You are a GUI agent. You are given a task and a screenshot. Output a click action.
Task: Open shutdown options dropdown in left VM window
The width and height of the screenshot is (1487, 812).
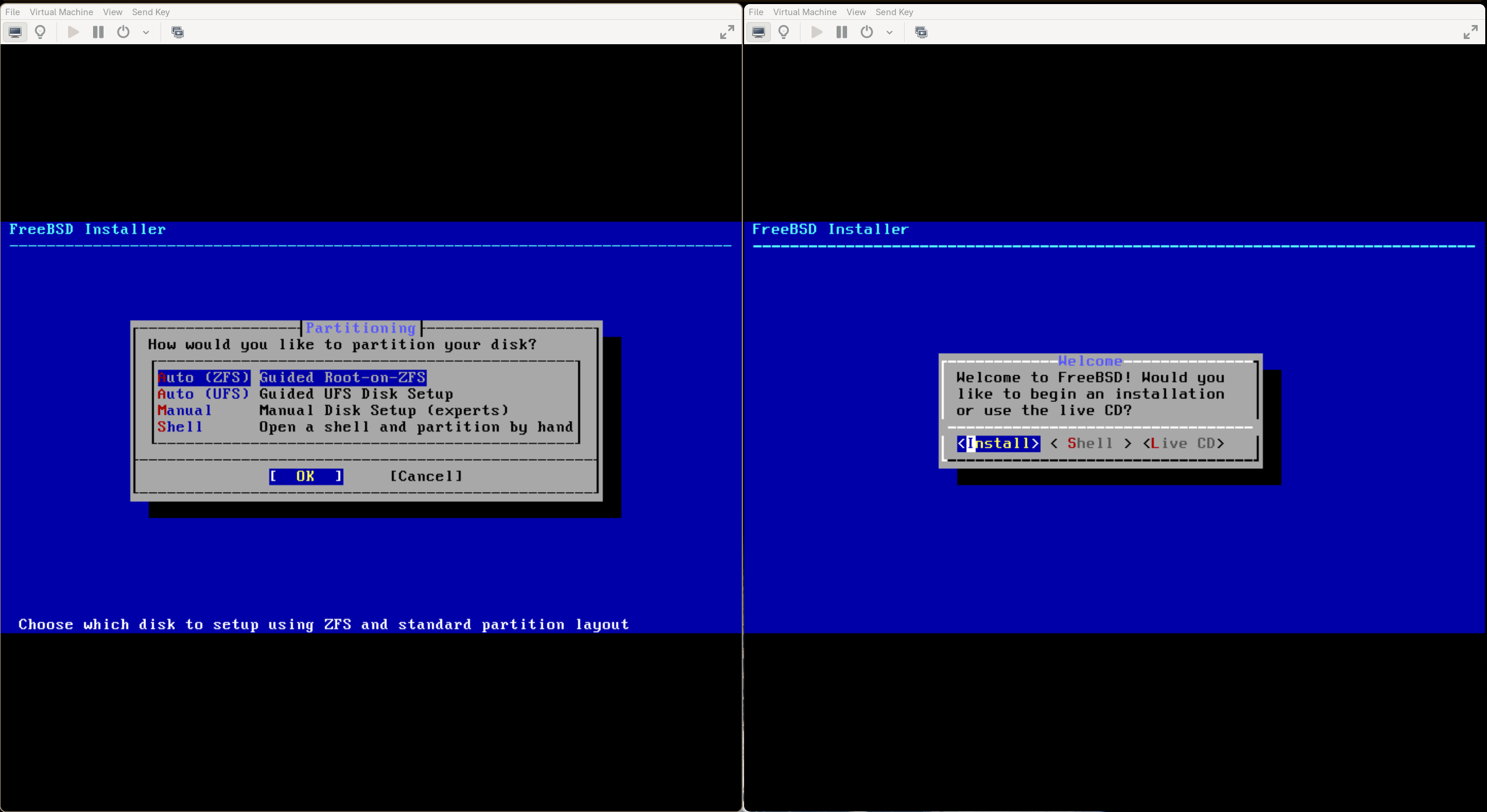[146, 32]
